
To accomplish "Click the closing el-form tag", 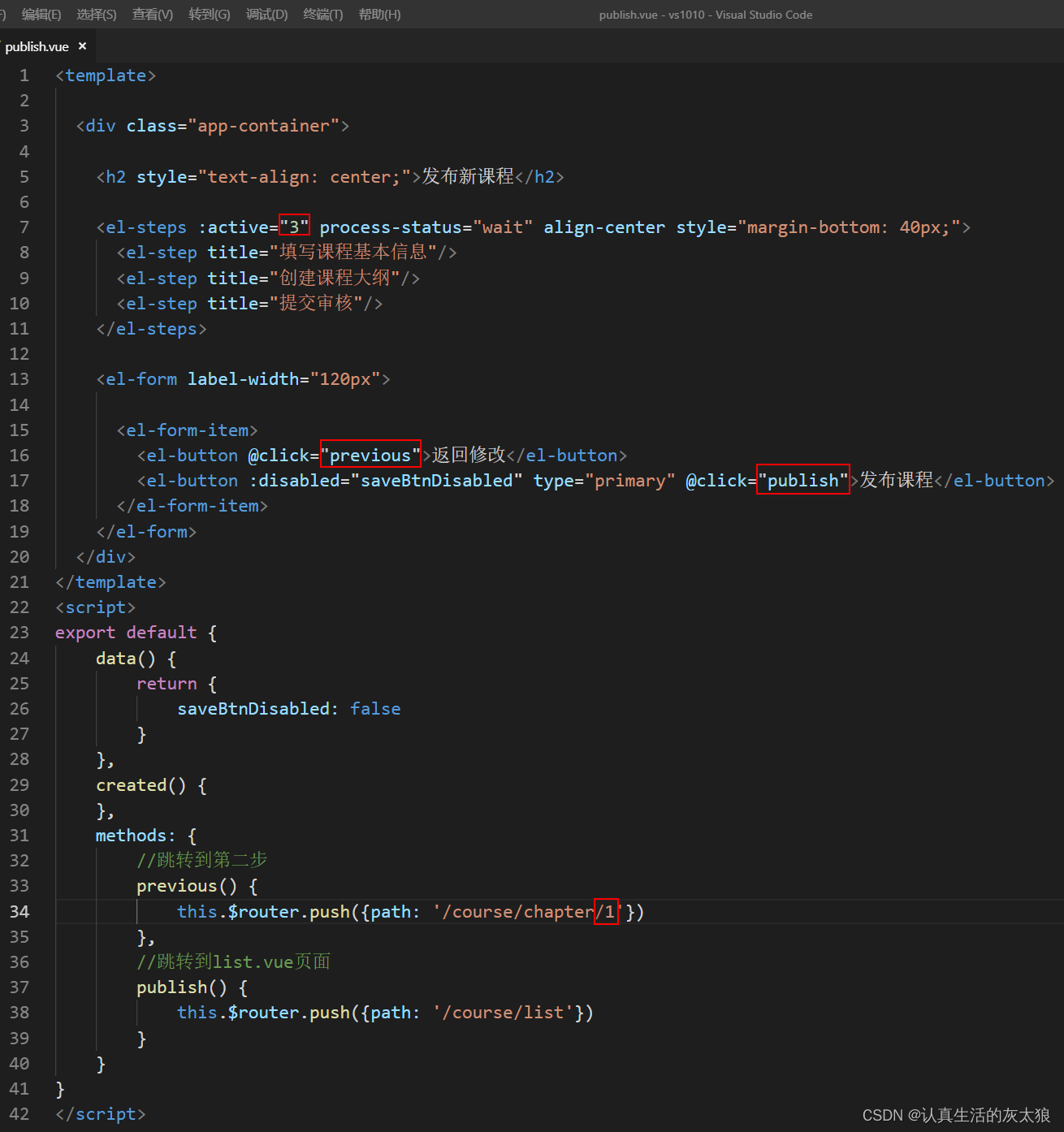I will coord(146,532).
